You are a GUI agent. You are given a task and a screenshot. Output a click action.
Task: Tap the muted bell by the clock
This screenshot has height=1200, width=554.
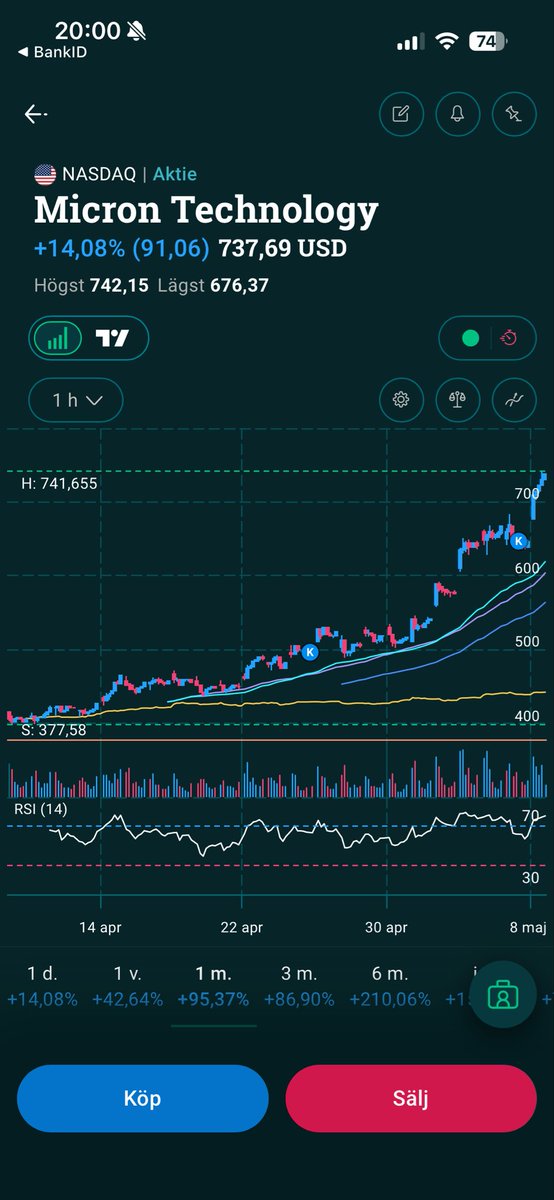point(137,31)
